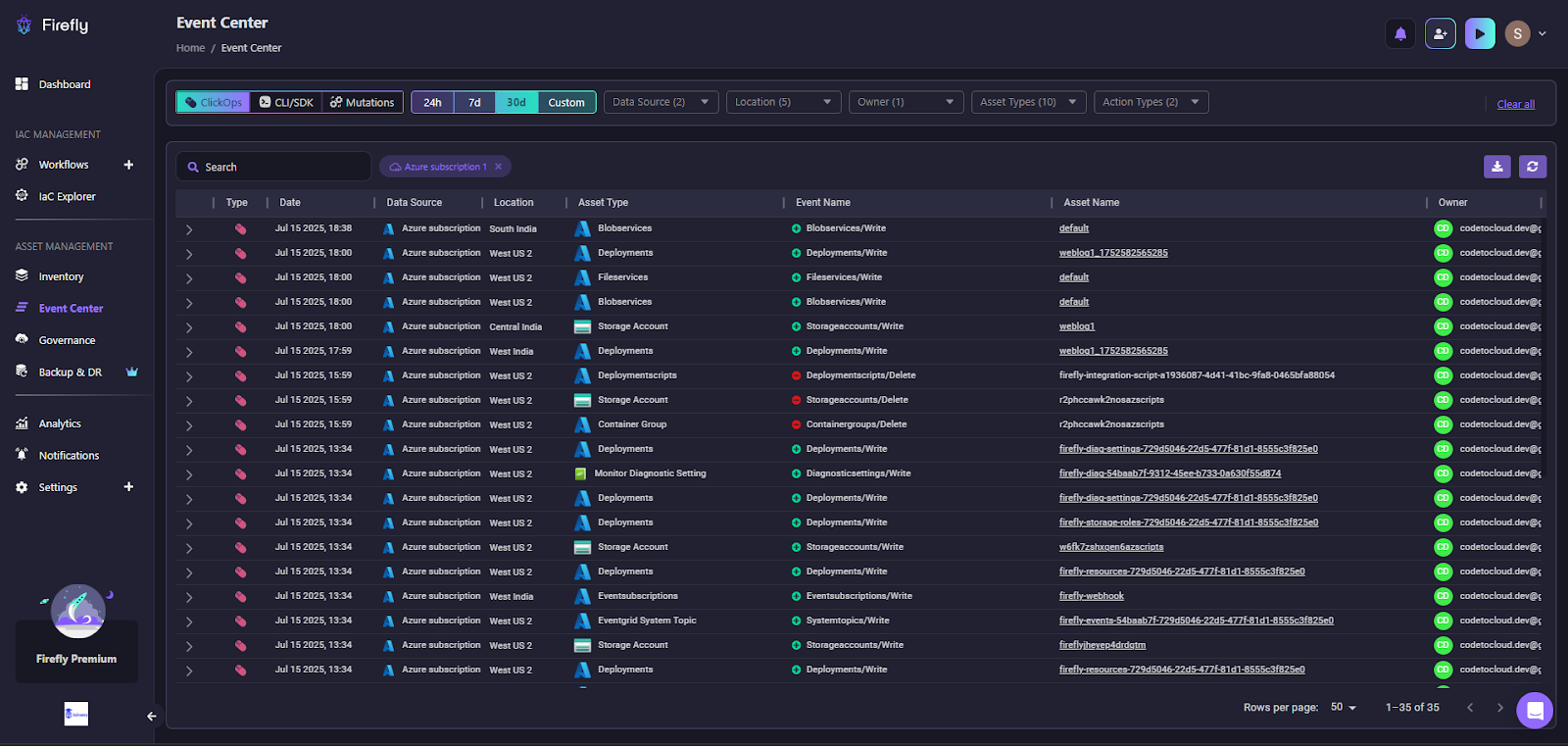Click the Monitor Diagnostic Setting asset icon
Image resolution: width=1568 pixels, height=746 pixels.
point(581,473)
